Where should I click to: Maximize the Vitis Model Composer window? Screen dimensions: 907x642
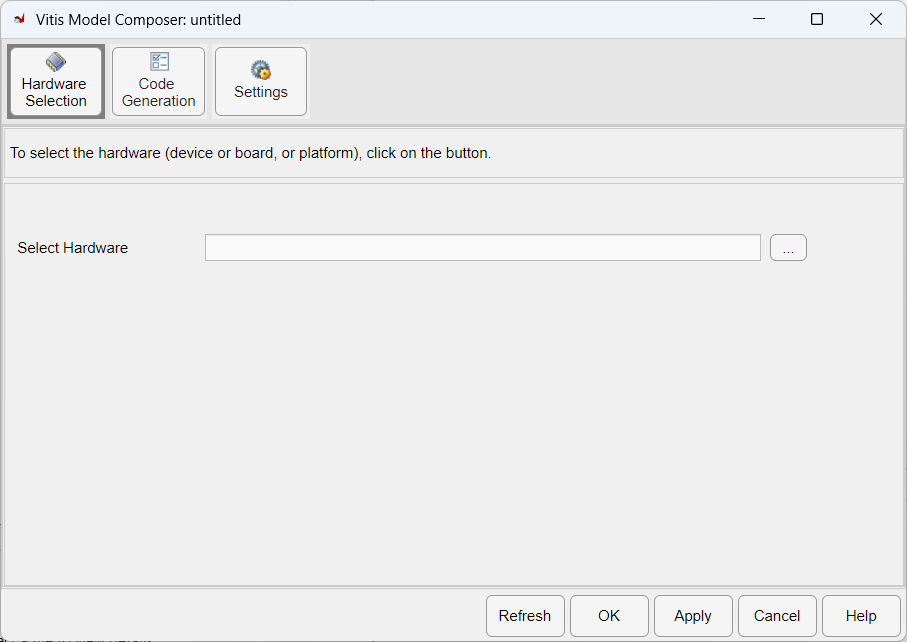pos(817,19)
